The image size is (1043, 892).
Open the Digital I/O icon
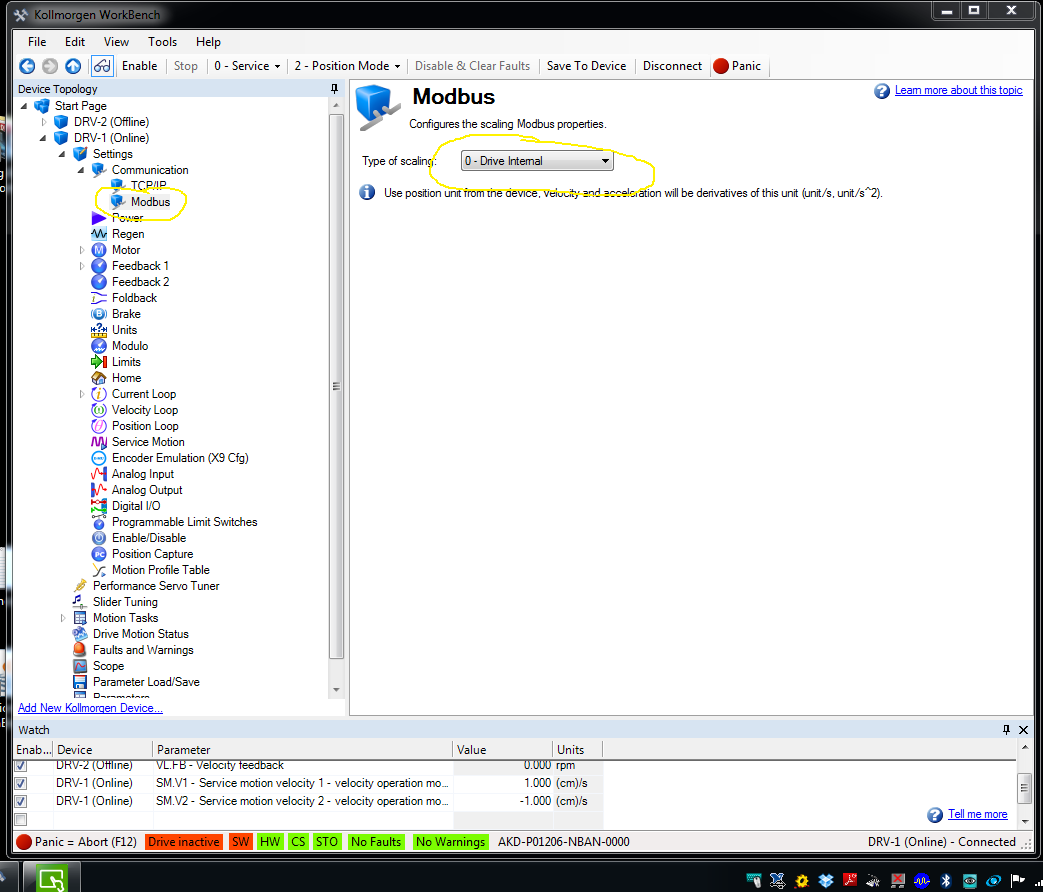point(98,506)
